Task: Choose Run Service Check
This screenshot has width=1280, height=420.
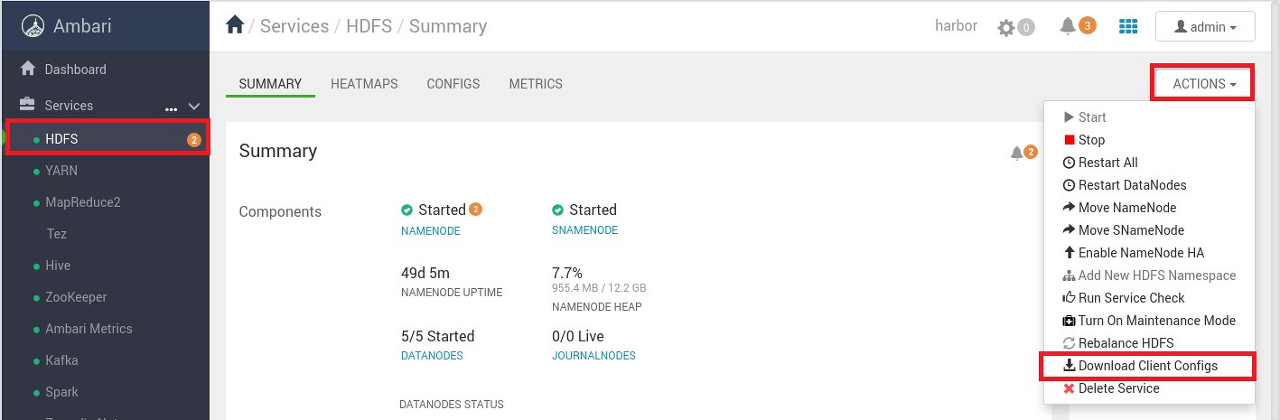Action: 1123,298
